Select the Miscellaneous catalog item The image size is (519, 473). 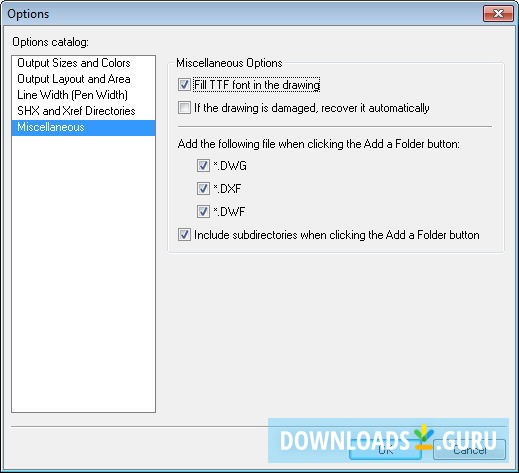83,127
